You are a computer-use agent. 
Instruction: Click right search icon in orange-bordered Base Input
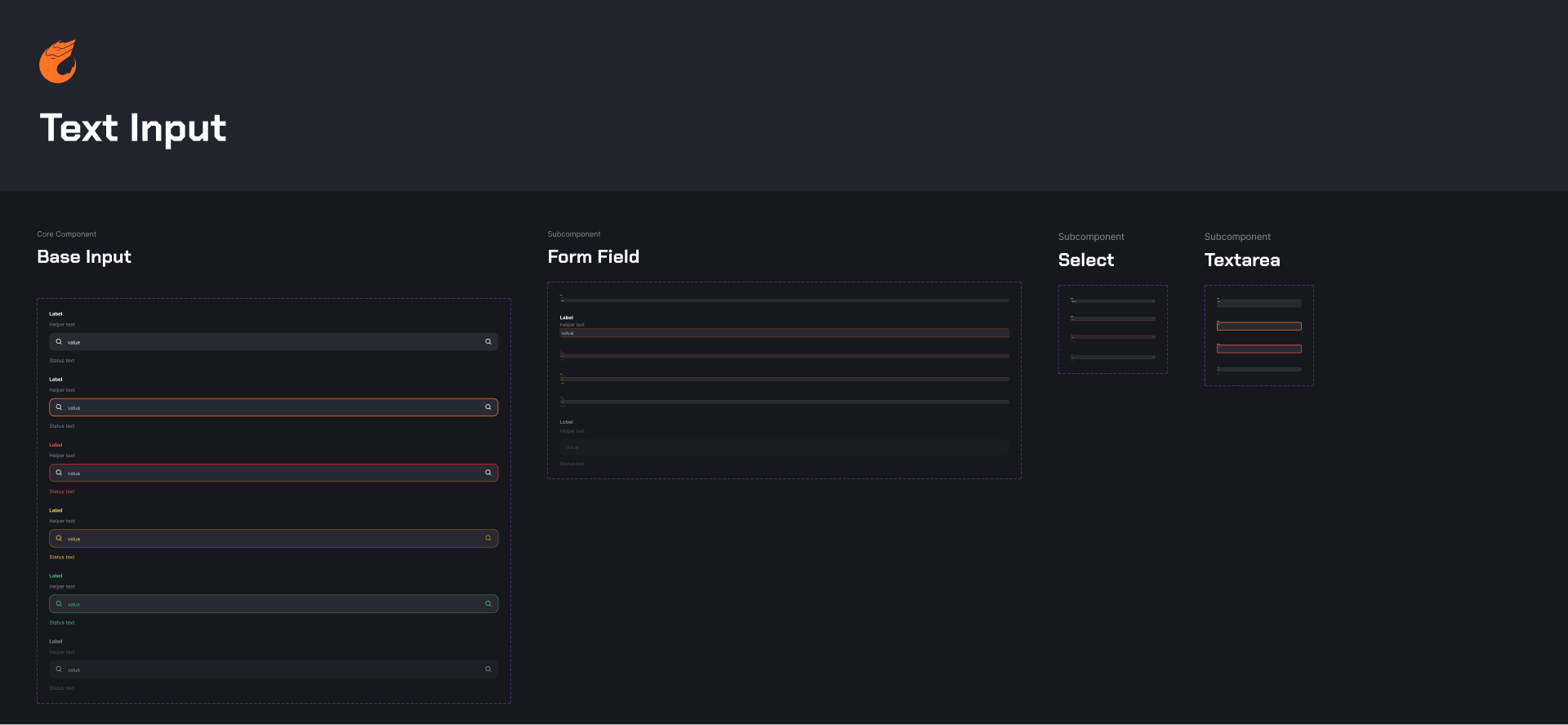488,407
